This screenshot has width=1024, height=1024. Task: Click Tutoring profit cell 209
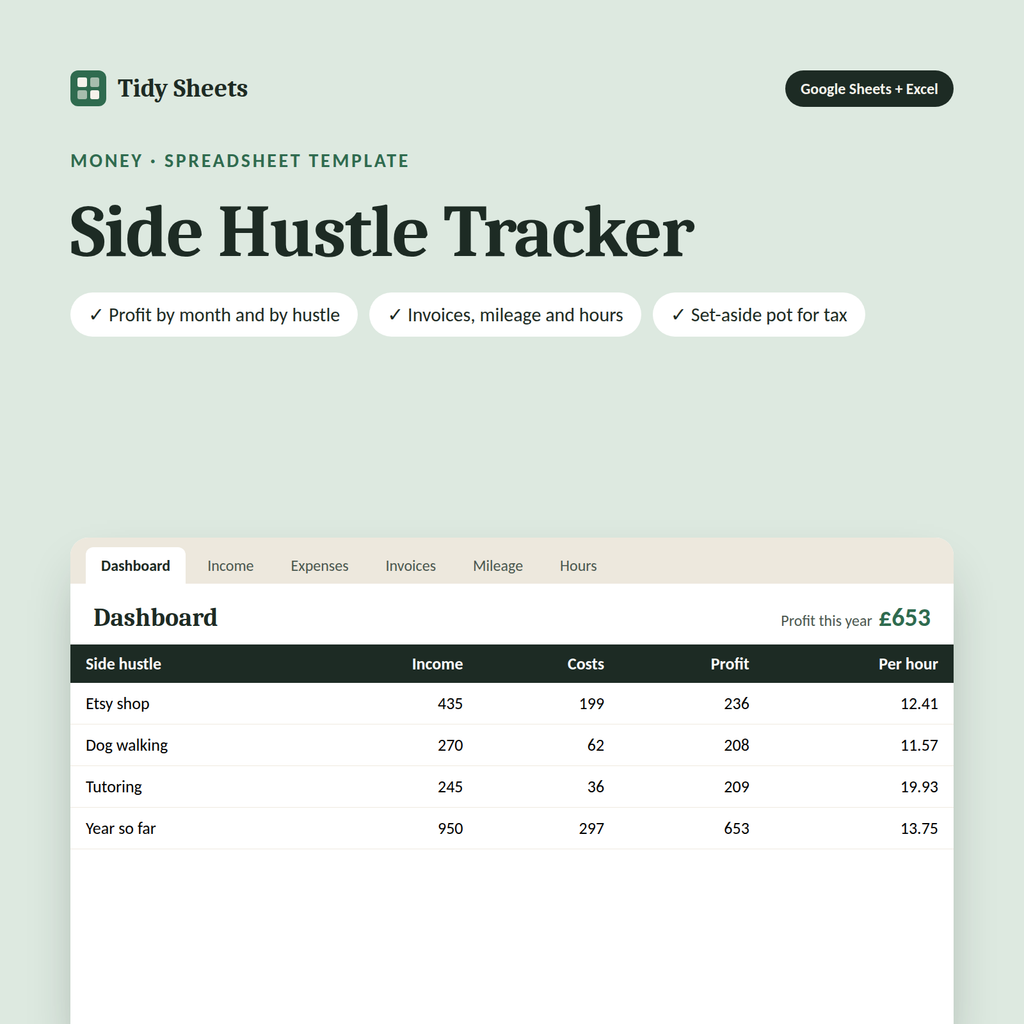[737, 787]
